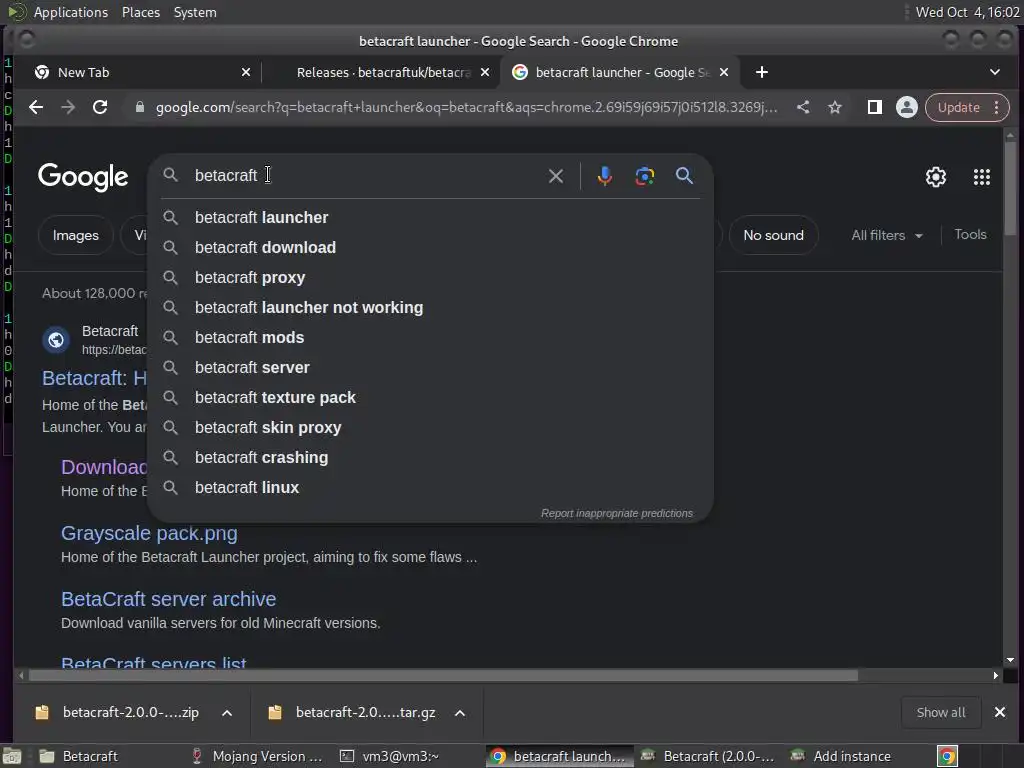
Task: Open the Google apps grid
Action: (x=982, y=177)
